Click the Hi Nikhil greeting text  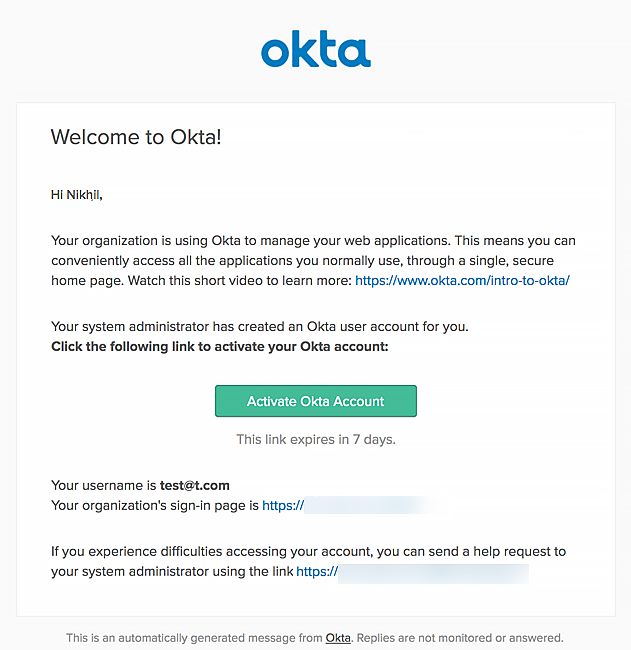pos(77,195)
